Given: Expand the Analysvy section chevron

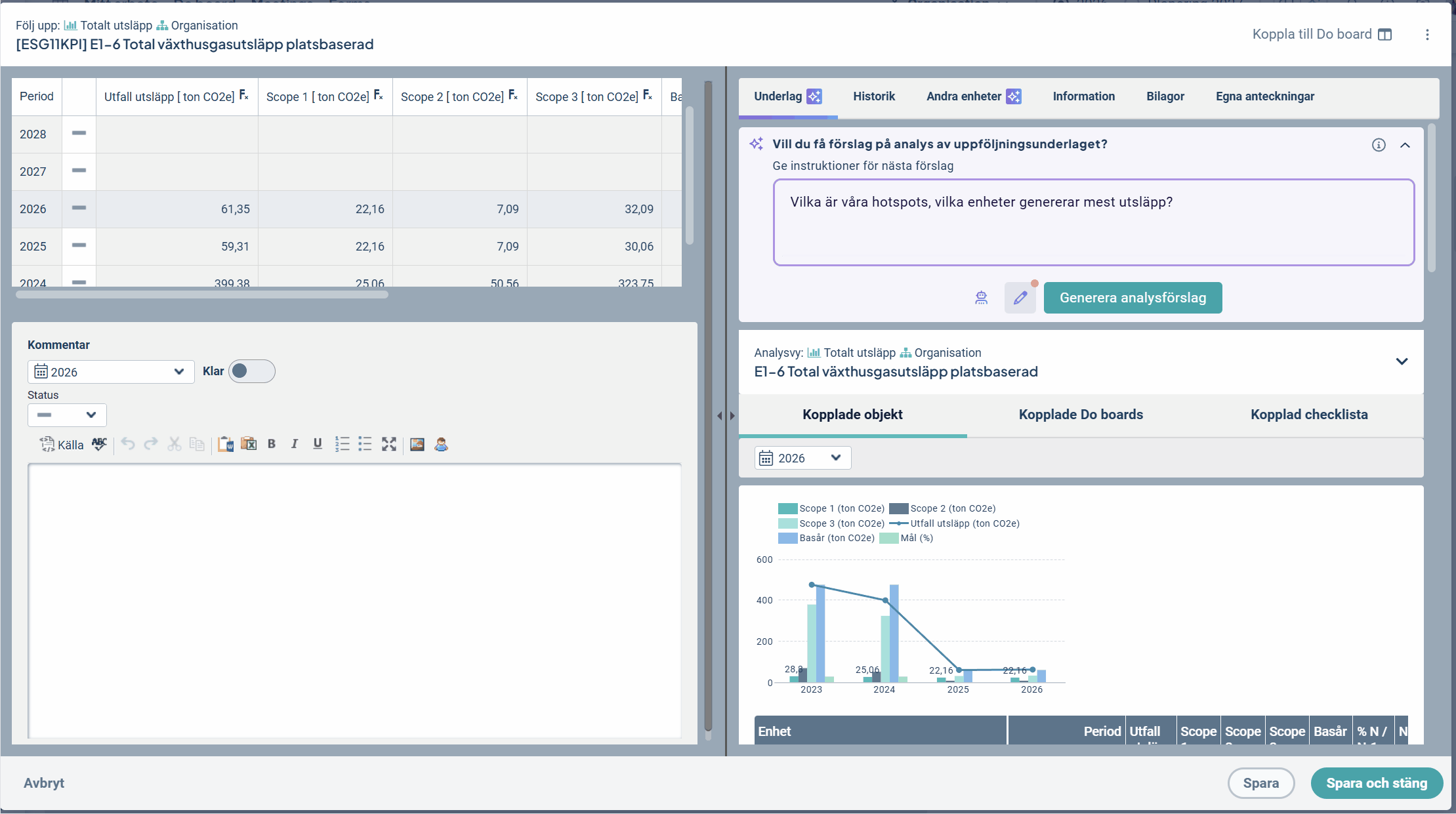Looking at the screenshot, I should click(x=1402, y=362).
